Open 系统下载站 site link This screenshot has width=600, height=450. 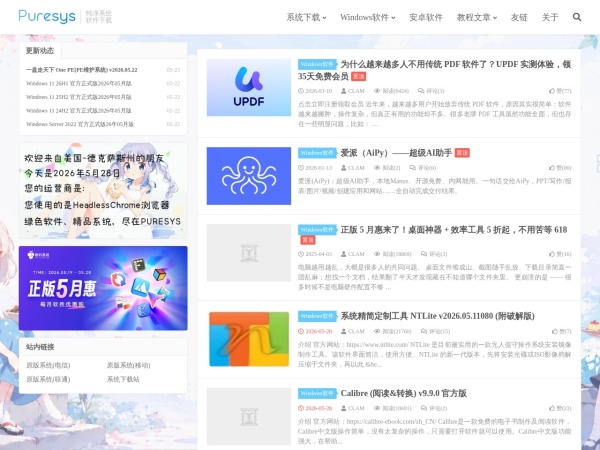pos(123,379)
